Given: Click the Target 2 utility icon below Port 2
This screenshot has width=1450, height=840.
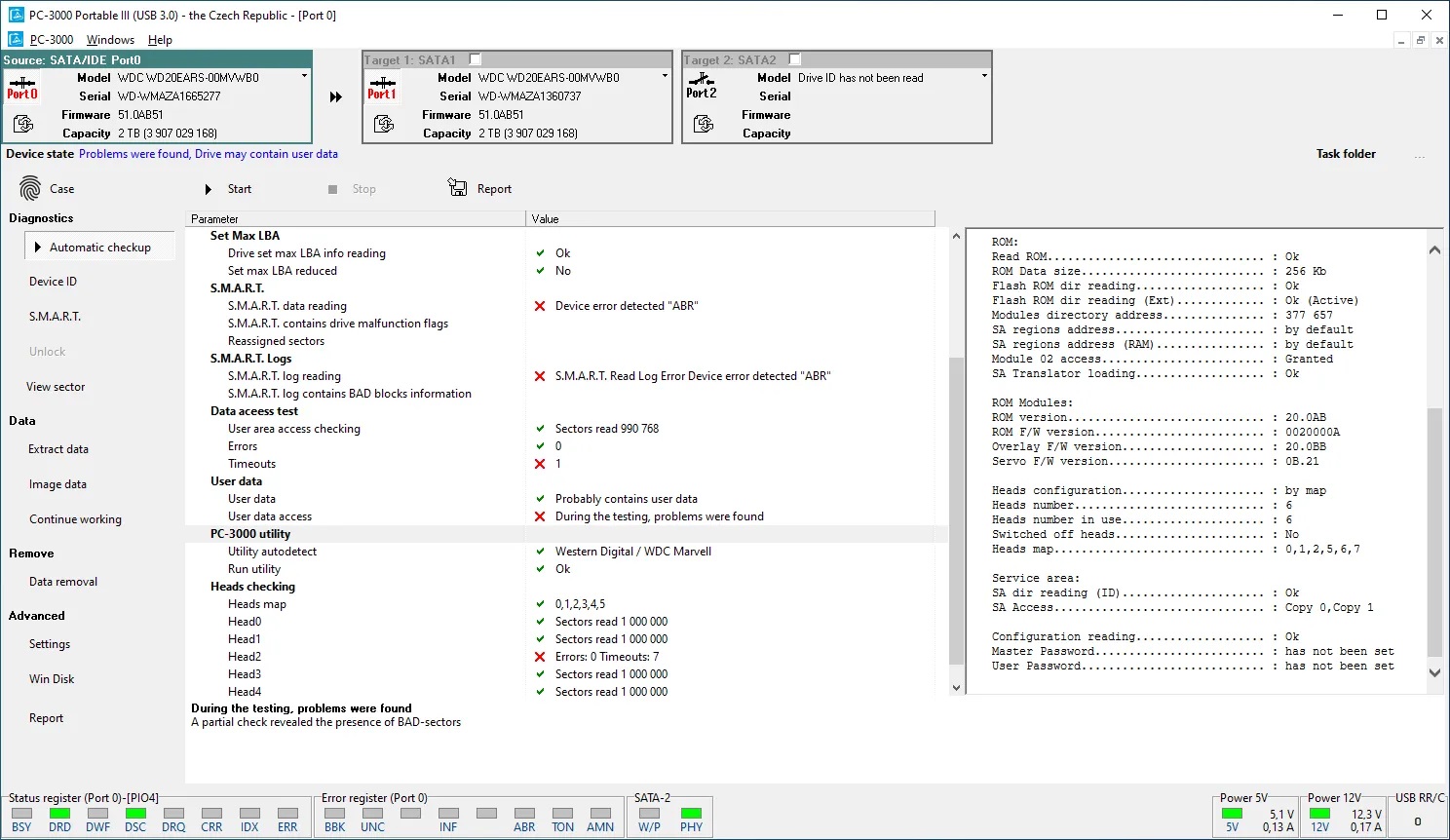Looking at the screenshot, I should 703,124.
